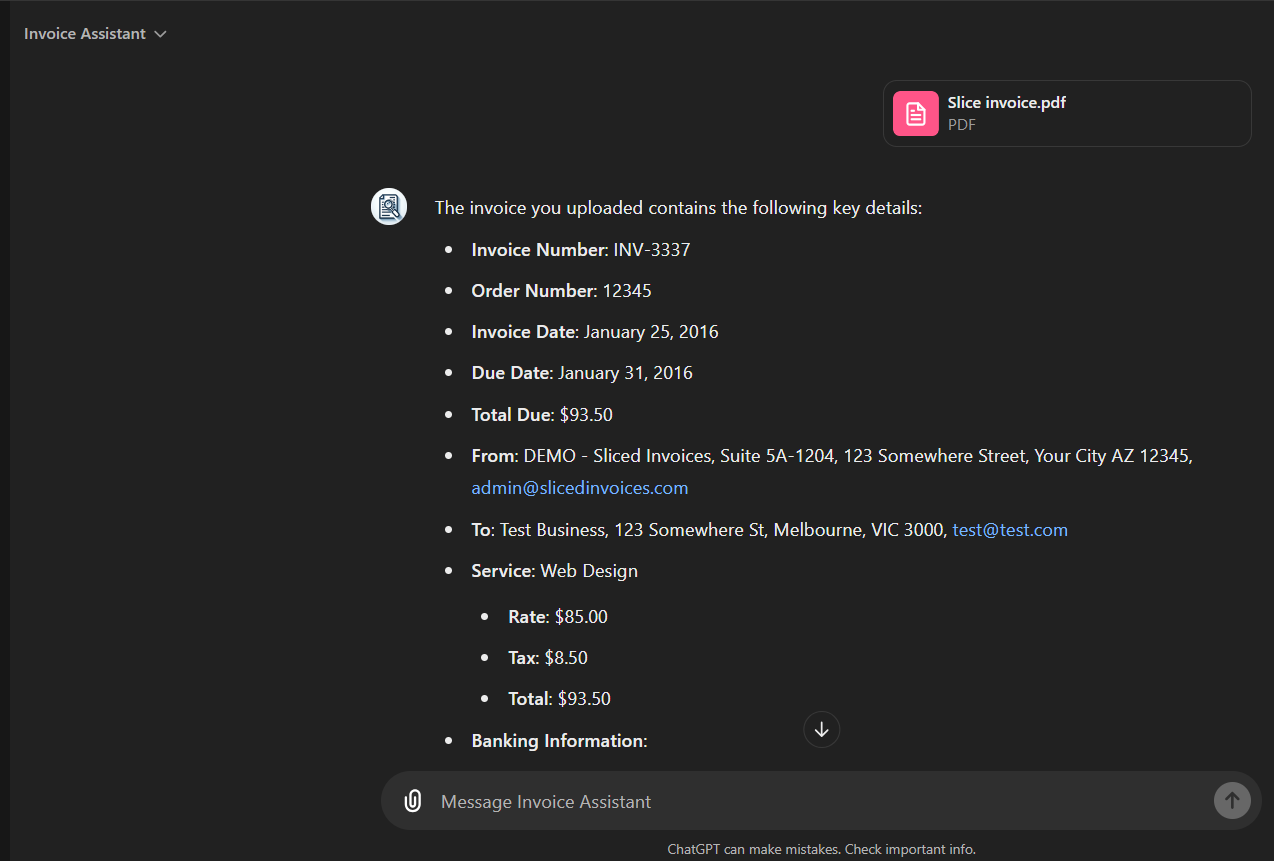1274x861 pixels.
Task: Click the Tax $8.50 line
Action: [x=548, y=658]
